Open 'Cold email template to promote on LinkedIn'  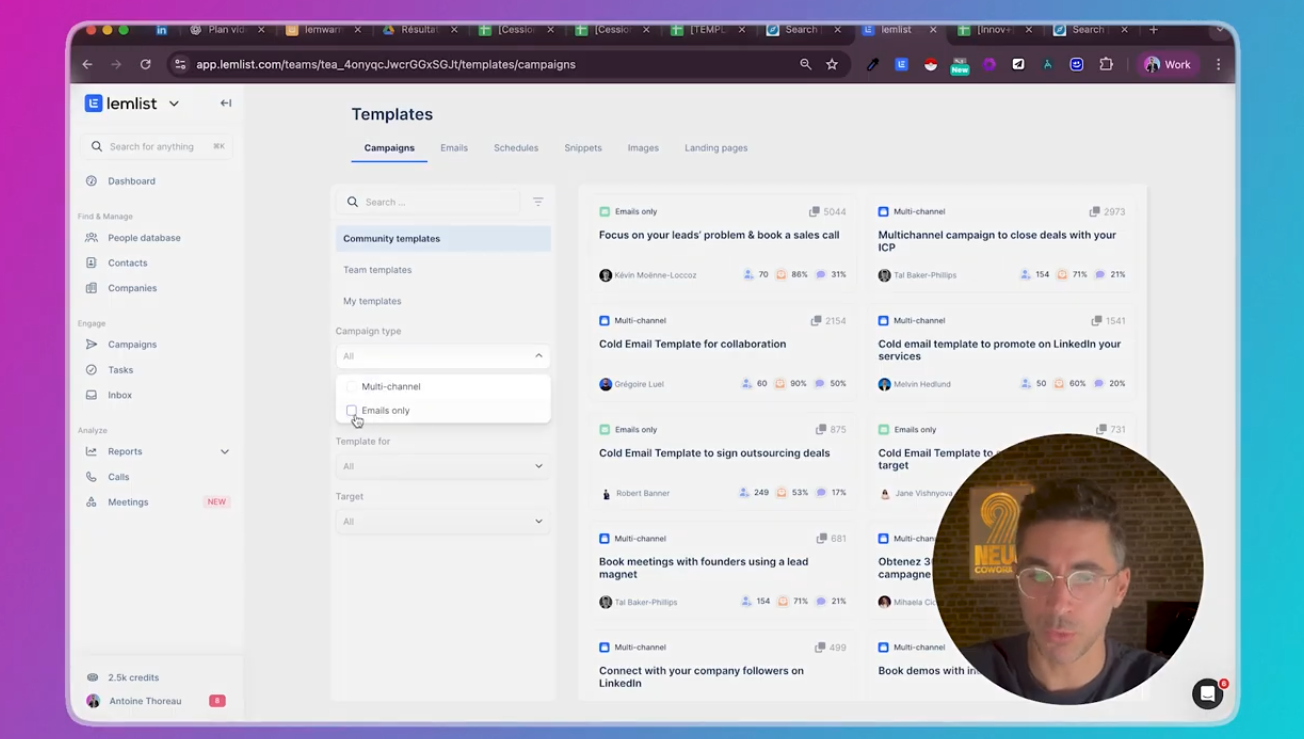(x=999, y=350)
